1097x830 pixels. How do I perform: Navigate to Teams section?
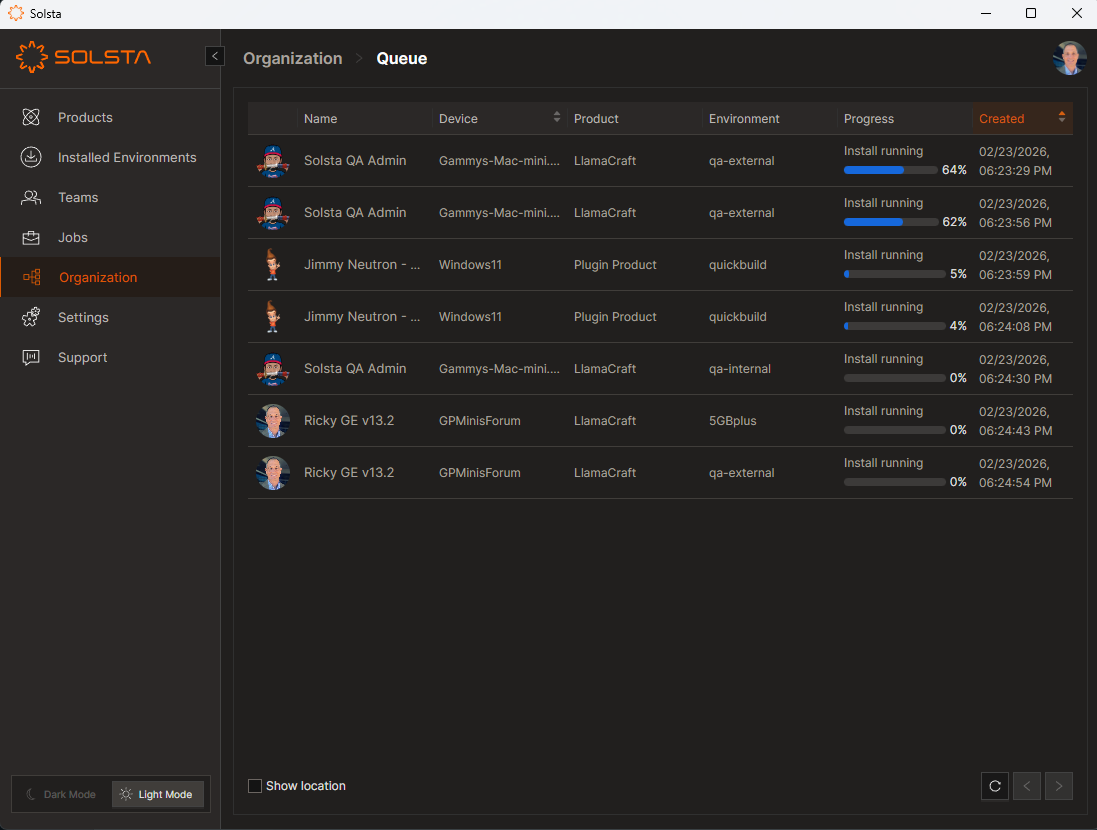pyautogui.click(x=78, y=197)
